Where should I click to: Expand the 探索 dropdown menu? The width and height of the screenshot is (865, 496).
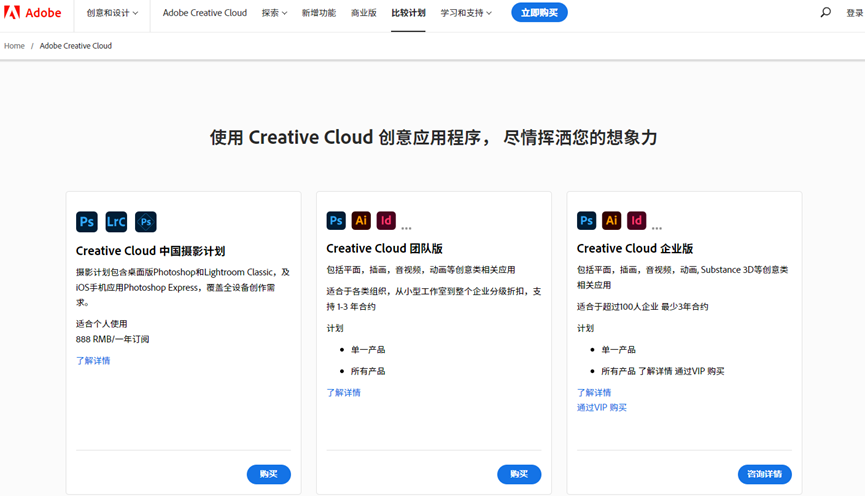click(274, 13)
